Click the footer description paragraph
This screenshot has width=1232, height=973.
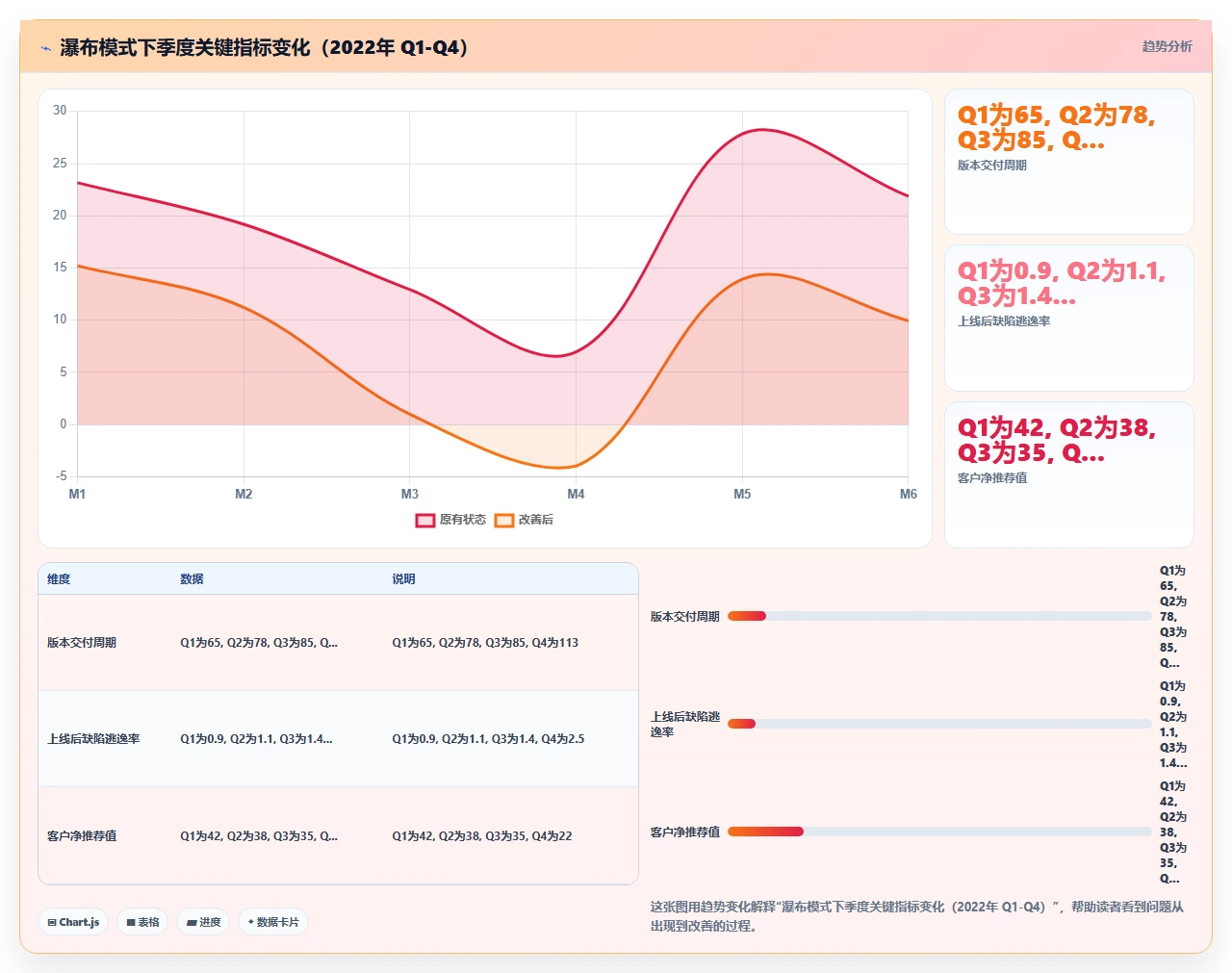[917, 916]
